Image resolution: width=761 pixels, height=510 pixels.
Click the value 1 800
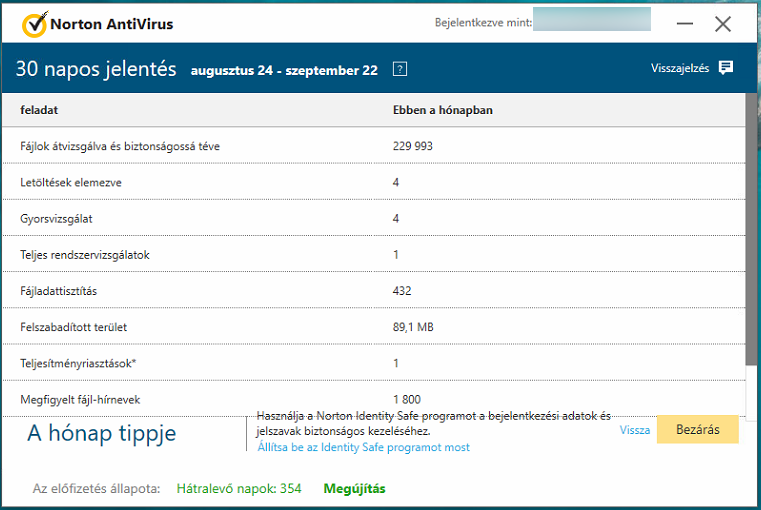(407, 399)
